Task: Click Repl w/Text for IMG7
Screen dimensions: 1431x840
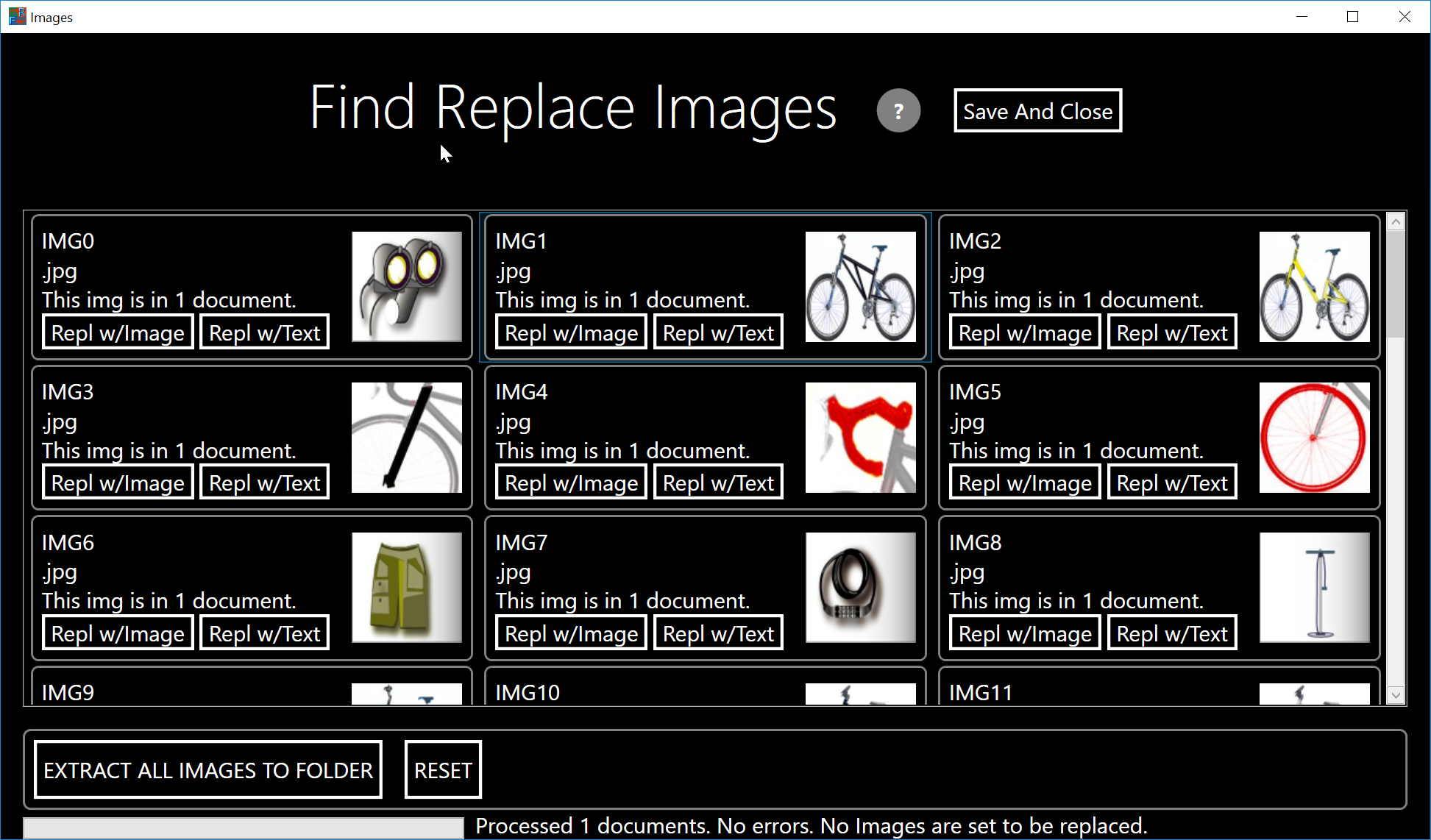Action: click(718, 633)
